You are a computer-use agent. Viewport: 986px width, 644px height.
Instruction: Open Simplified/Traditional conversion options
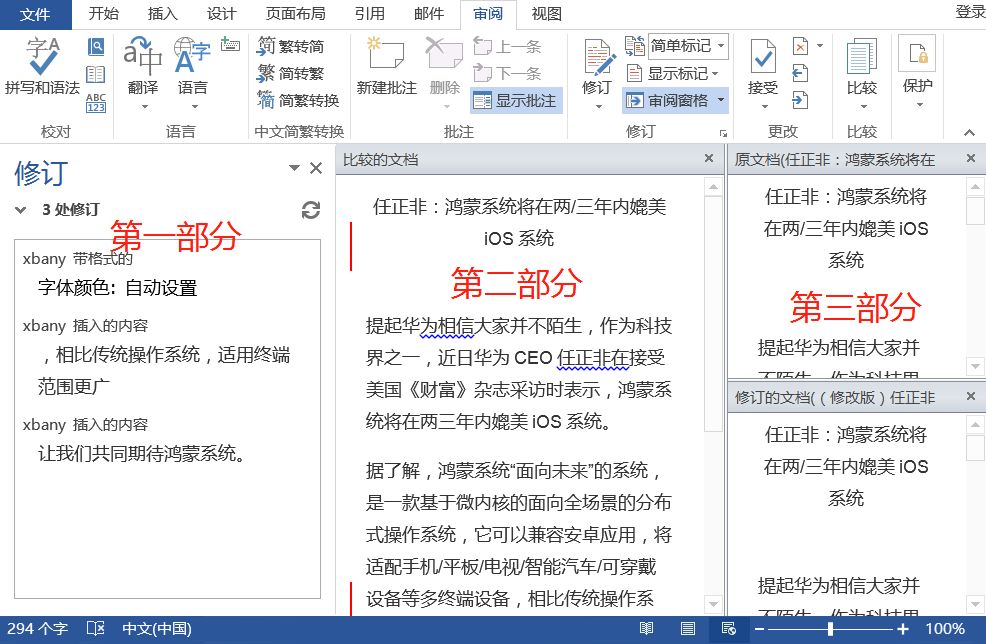(x=298, y=100)
